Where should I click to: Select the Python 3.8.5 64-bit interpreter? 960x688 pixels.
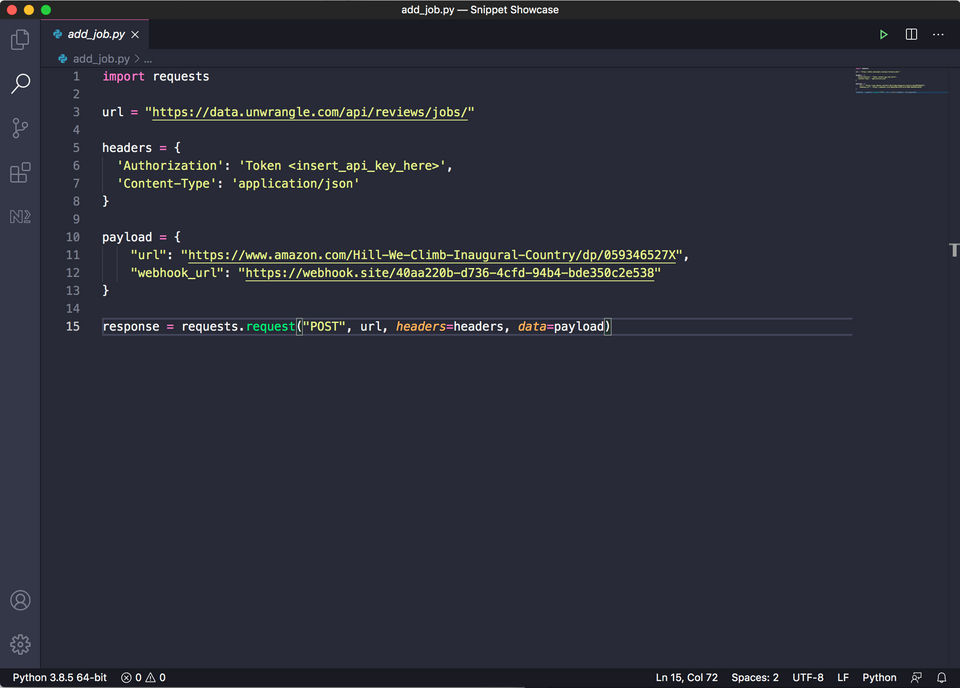pyautogui.click(x=59, y=677)
